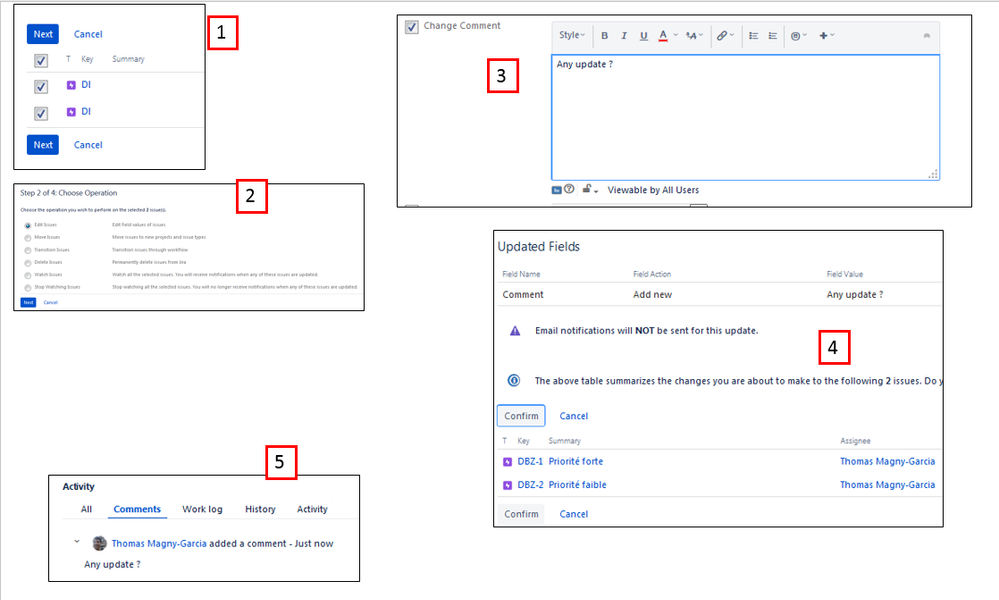Click the comment text area
Image resolution: width=999 pixels, height=600 pixels.
pyautogui.click(x=745, y=117)
